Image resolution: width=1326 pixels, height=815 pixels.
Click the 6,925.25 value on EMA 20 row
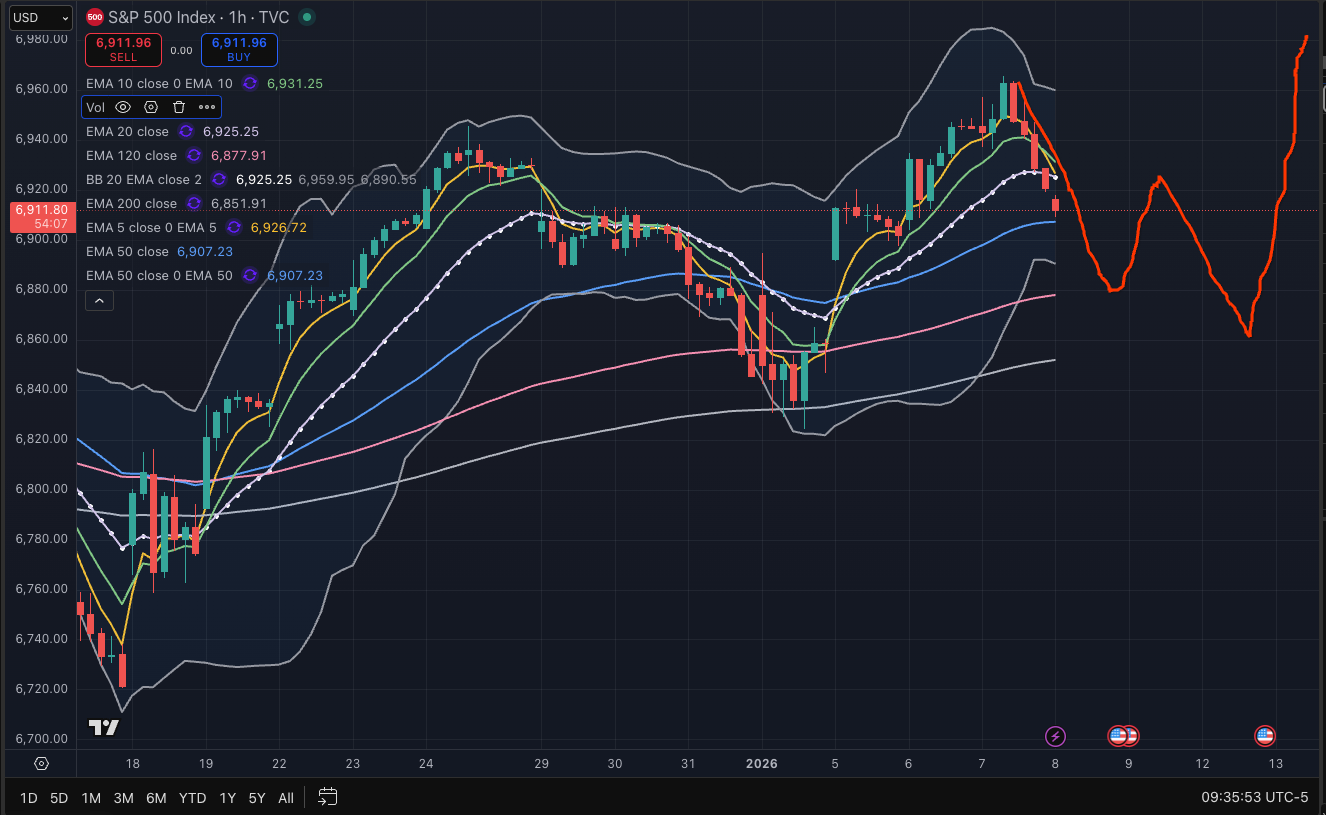tap(231, 131)
